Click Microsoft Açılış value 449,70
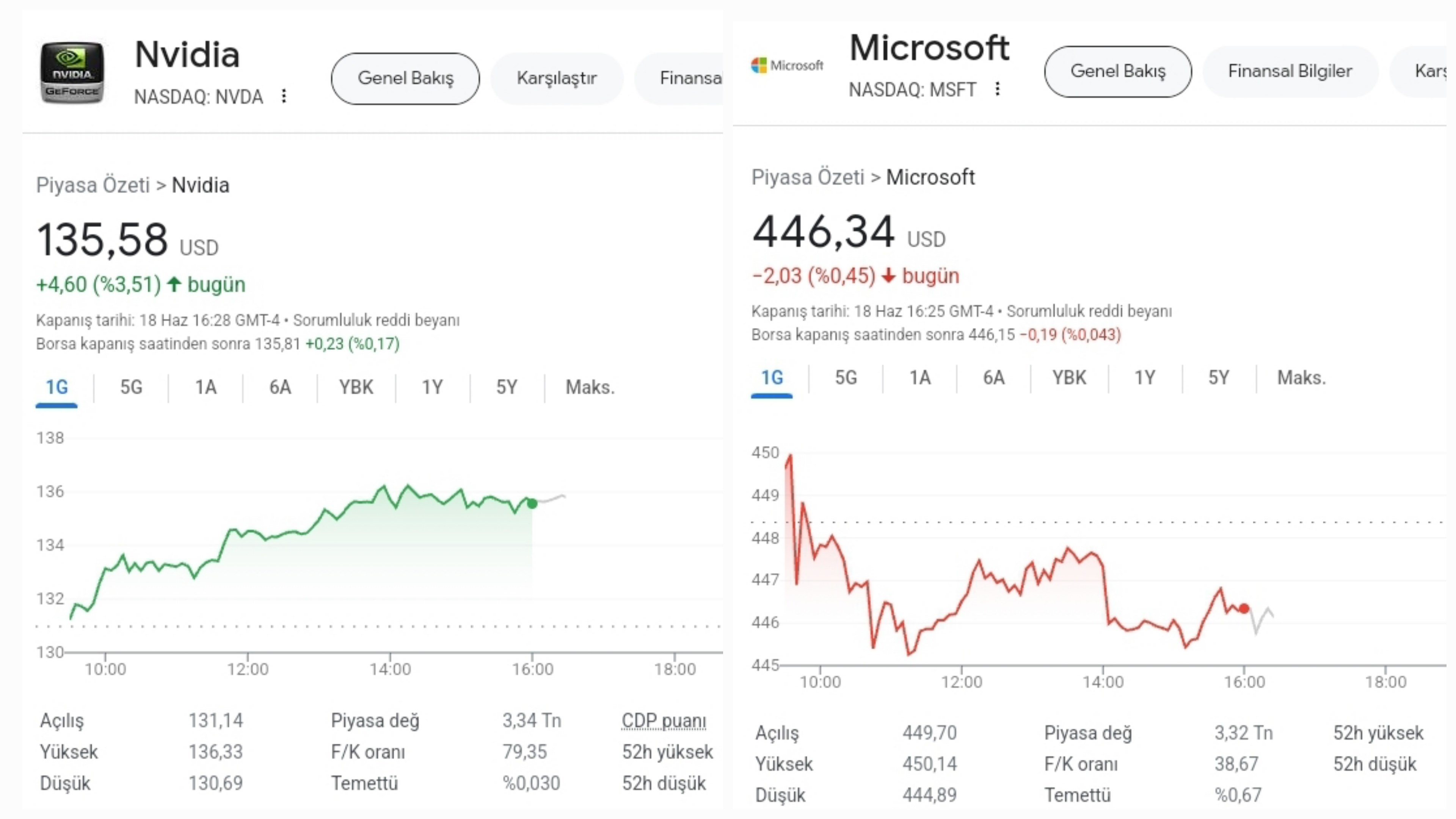Viewport: 1456px width, 819px height. [930, 733]
